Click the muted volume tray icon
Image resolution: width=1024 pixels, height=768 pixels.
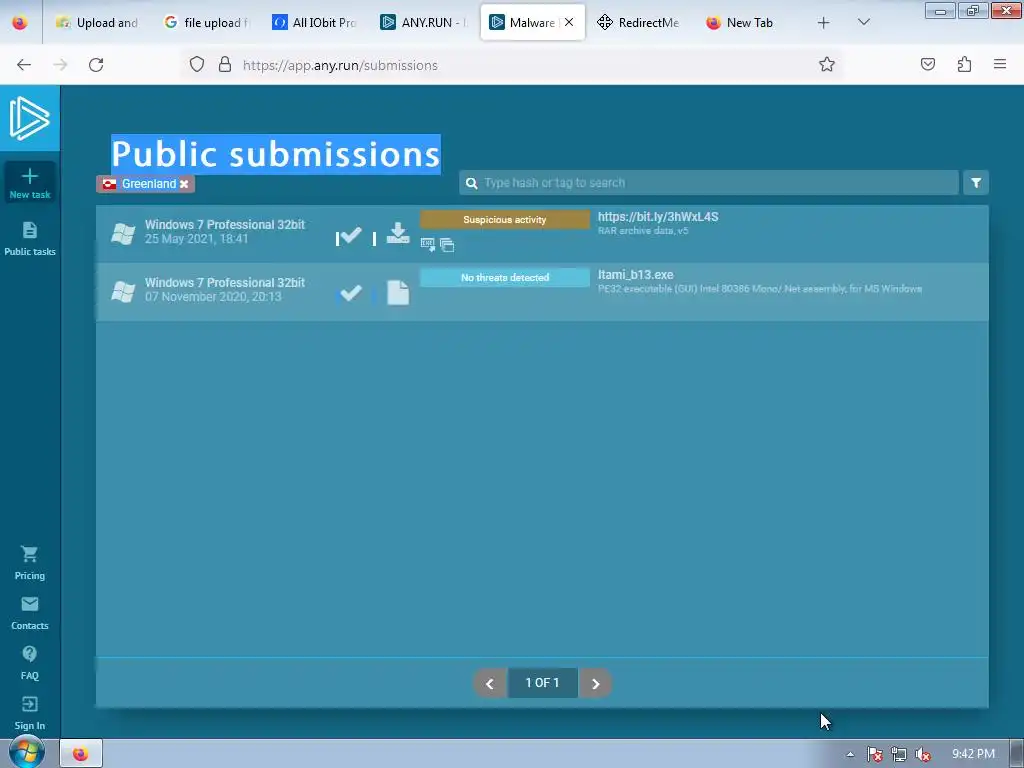pyautogui.click(x=923, y=754)
